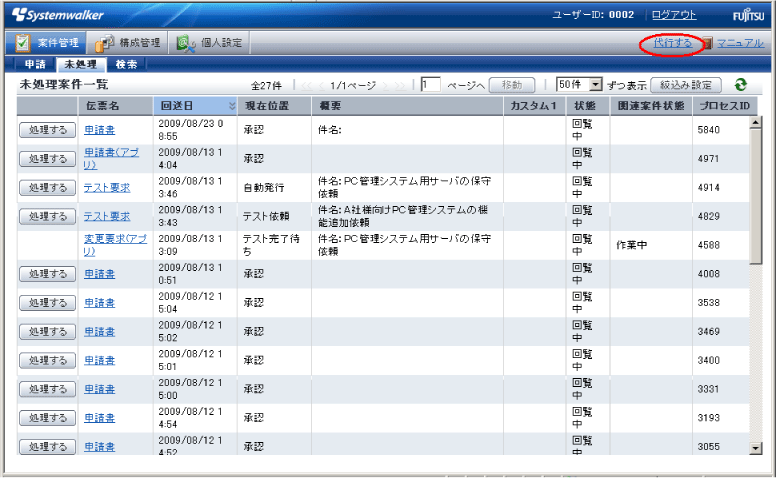Open 申請書 link for process 3538
The image size is (776, 478).
99,302
